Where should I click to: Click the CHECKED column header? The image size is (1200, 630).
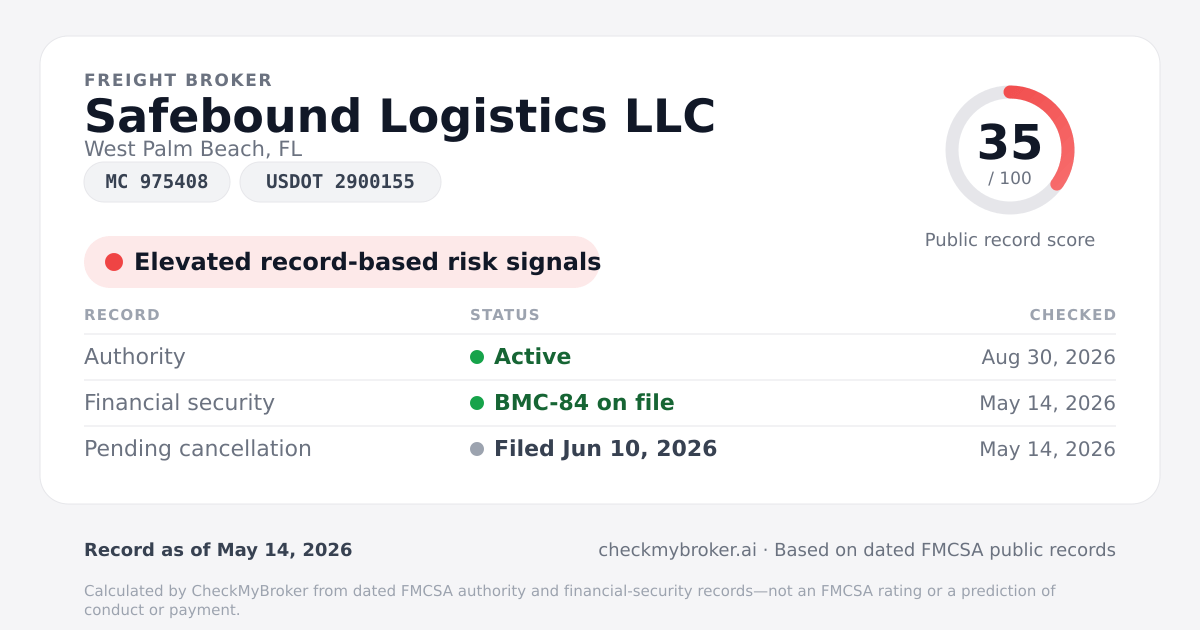click(x=1073, y=315)
